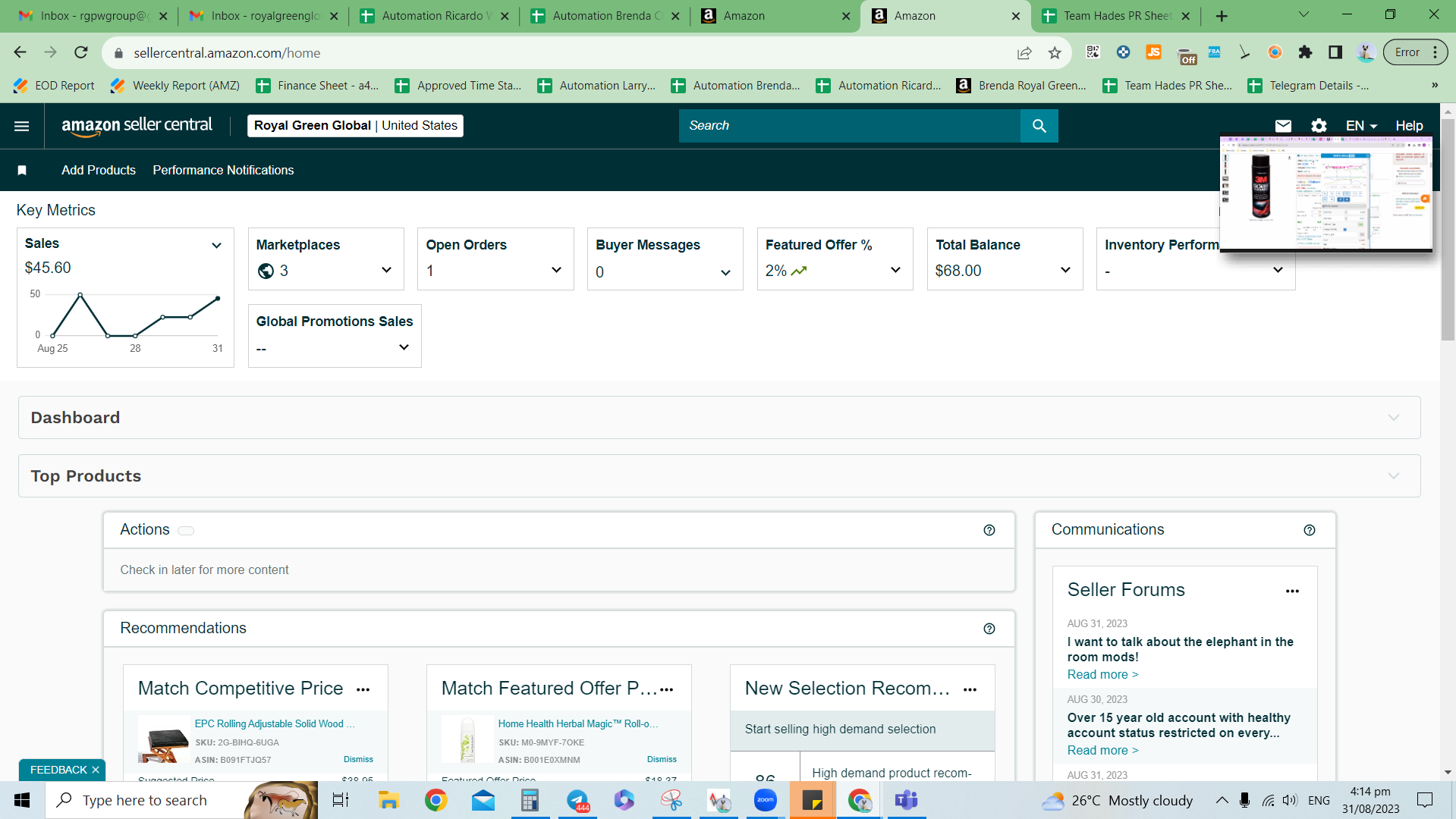
Task: Dismiss the EPC Rolling Adjustable Solid Wood recommendation
Action: [x=358, y=760]
